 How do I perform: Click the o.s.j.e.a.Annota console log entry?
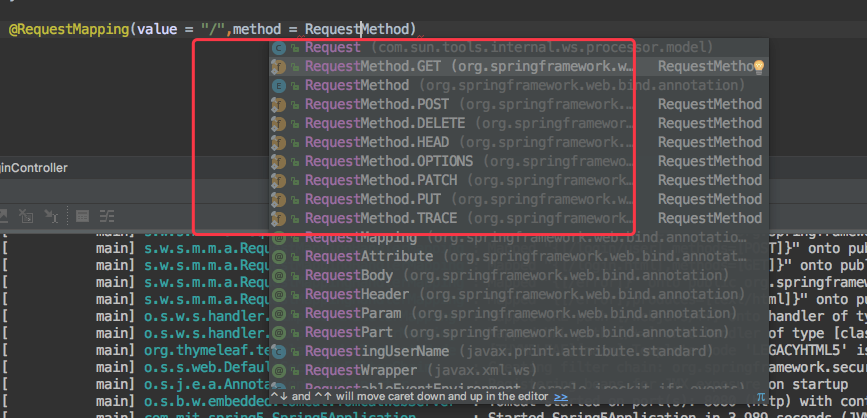(x=206, y=385)
